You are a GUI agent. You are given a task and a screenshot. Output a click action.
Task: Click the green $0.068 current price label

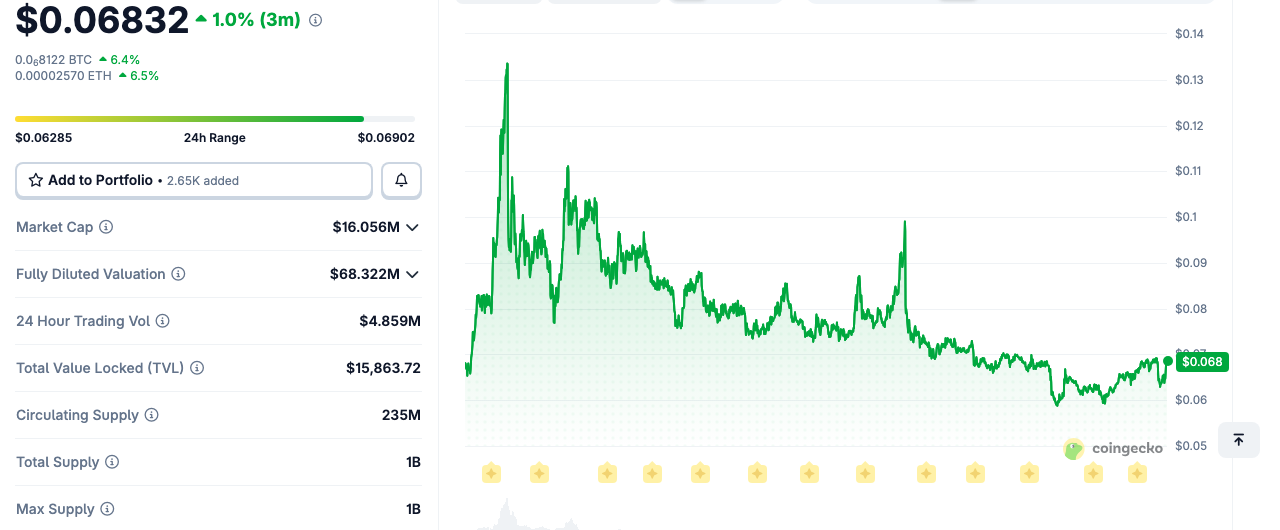point(1202,361)
